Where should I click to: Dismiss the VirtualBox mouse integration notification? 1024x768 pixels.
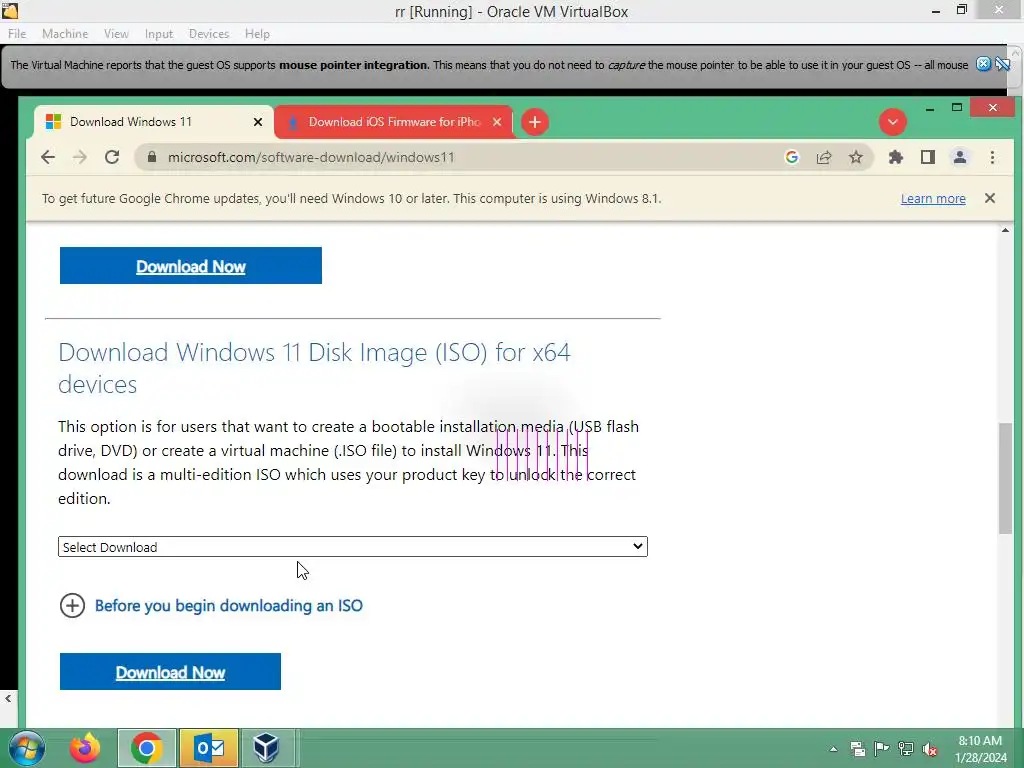point(983,64)
